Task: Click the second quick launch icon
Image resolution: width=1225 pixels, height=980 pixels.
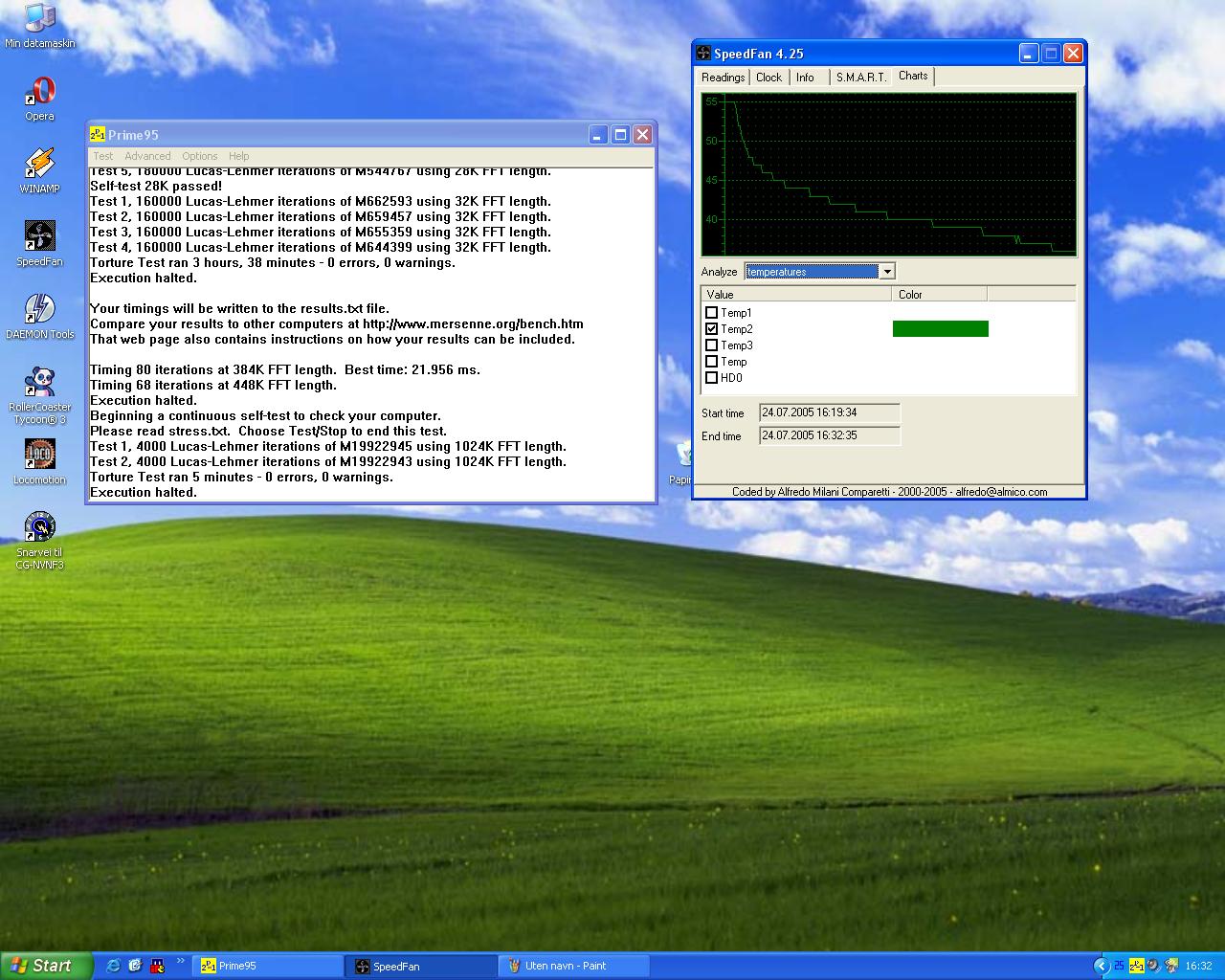Action: tap(135, 966)
